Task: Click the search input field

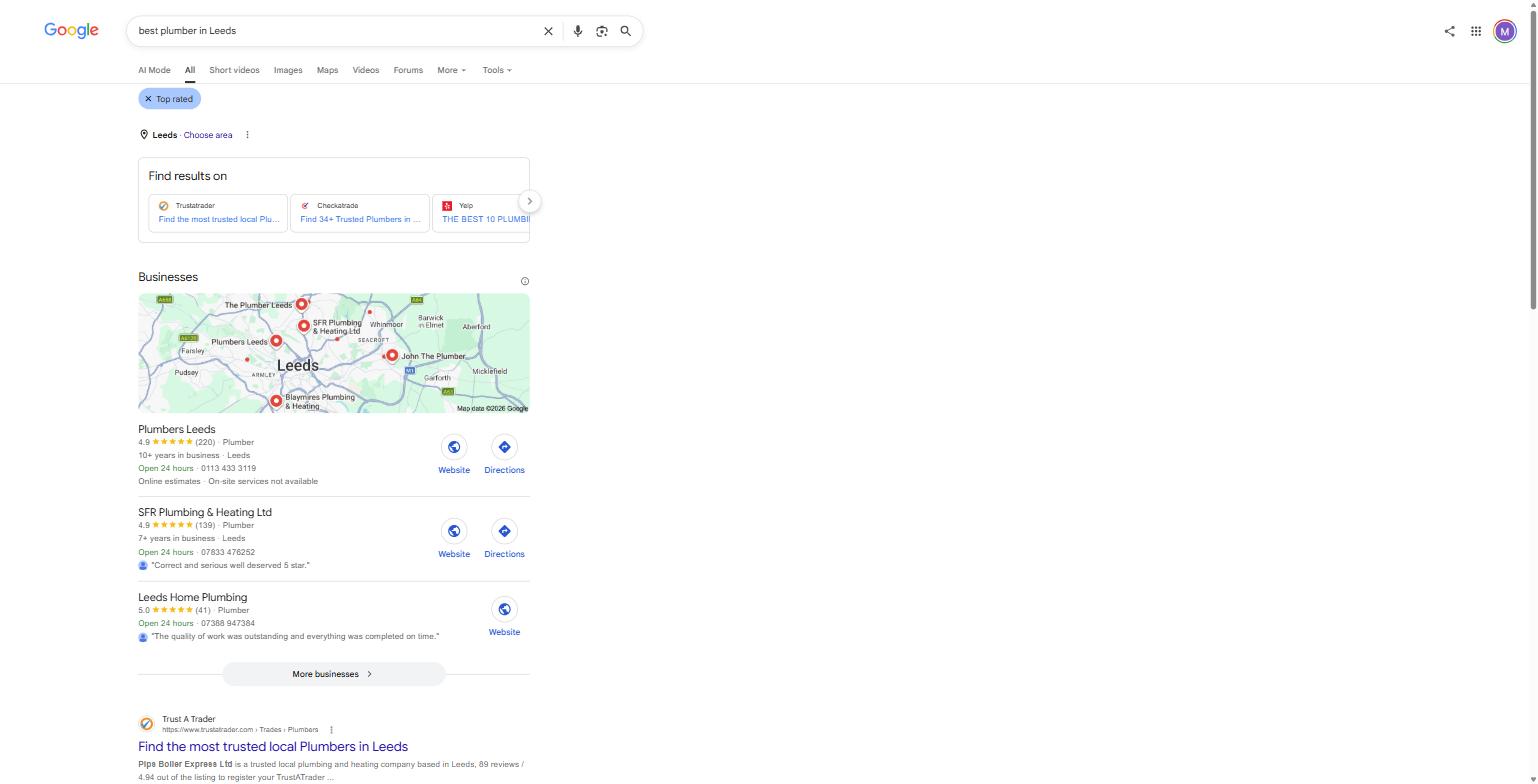Action: (x=336, y=31)
